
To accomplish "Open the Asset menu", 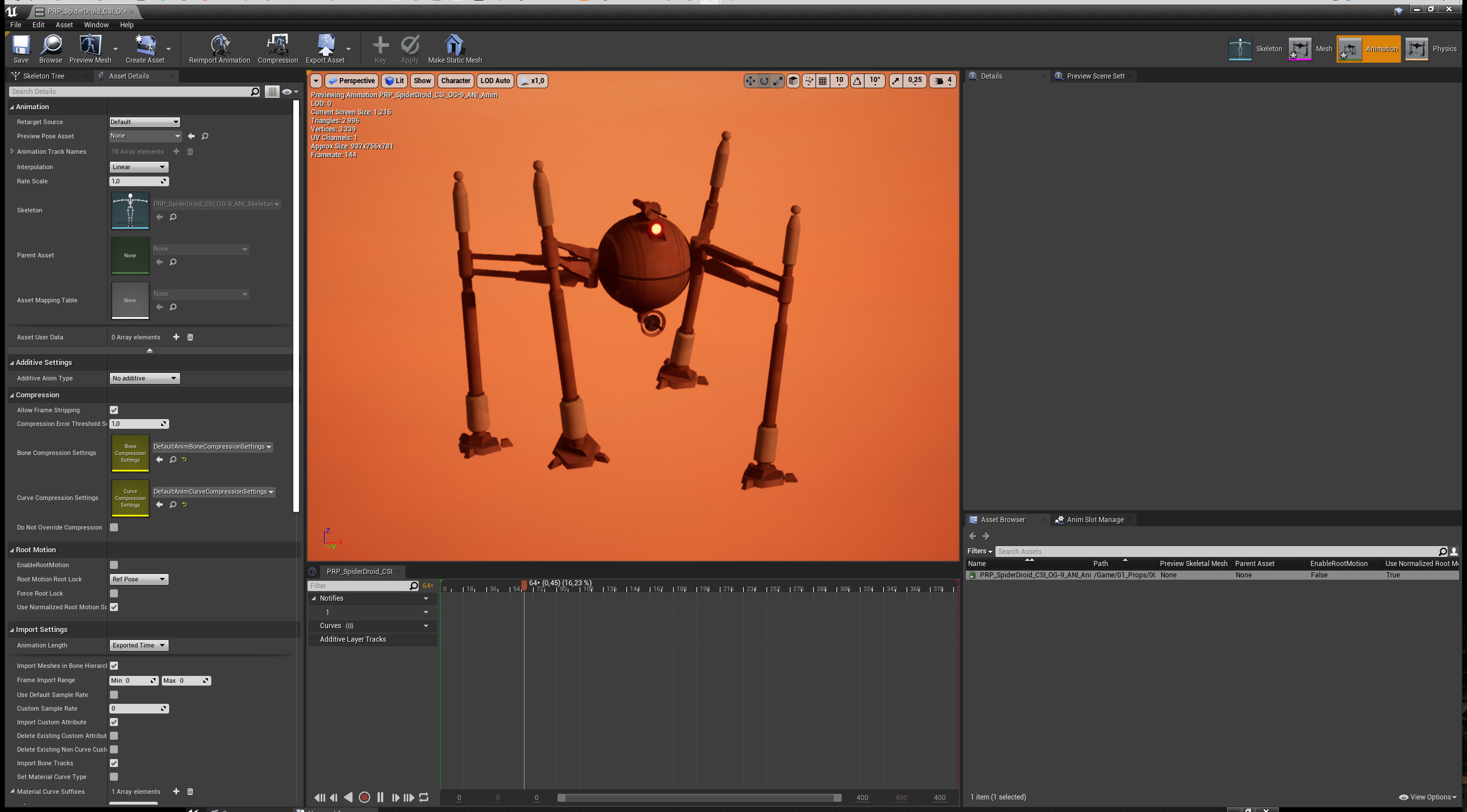I will pos(64,25).
